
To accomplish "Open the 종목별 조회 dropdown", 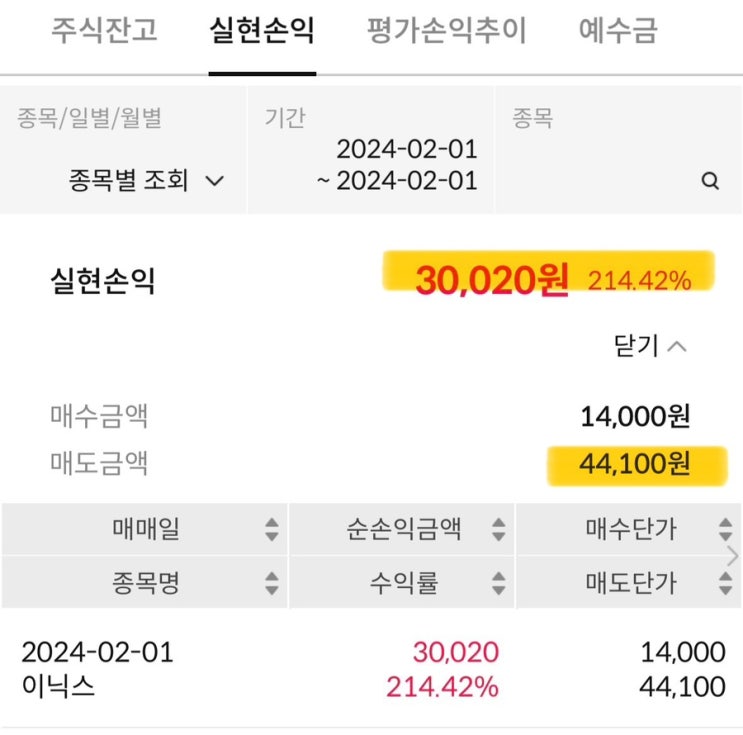I will pos(146,181).
